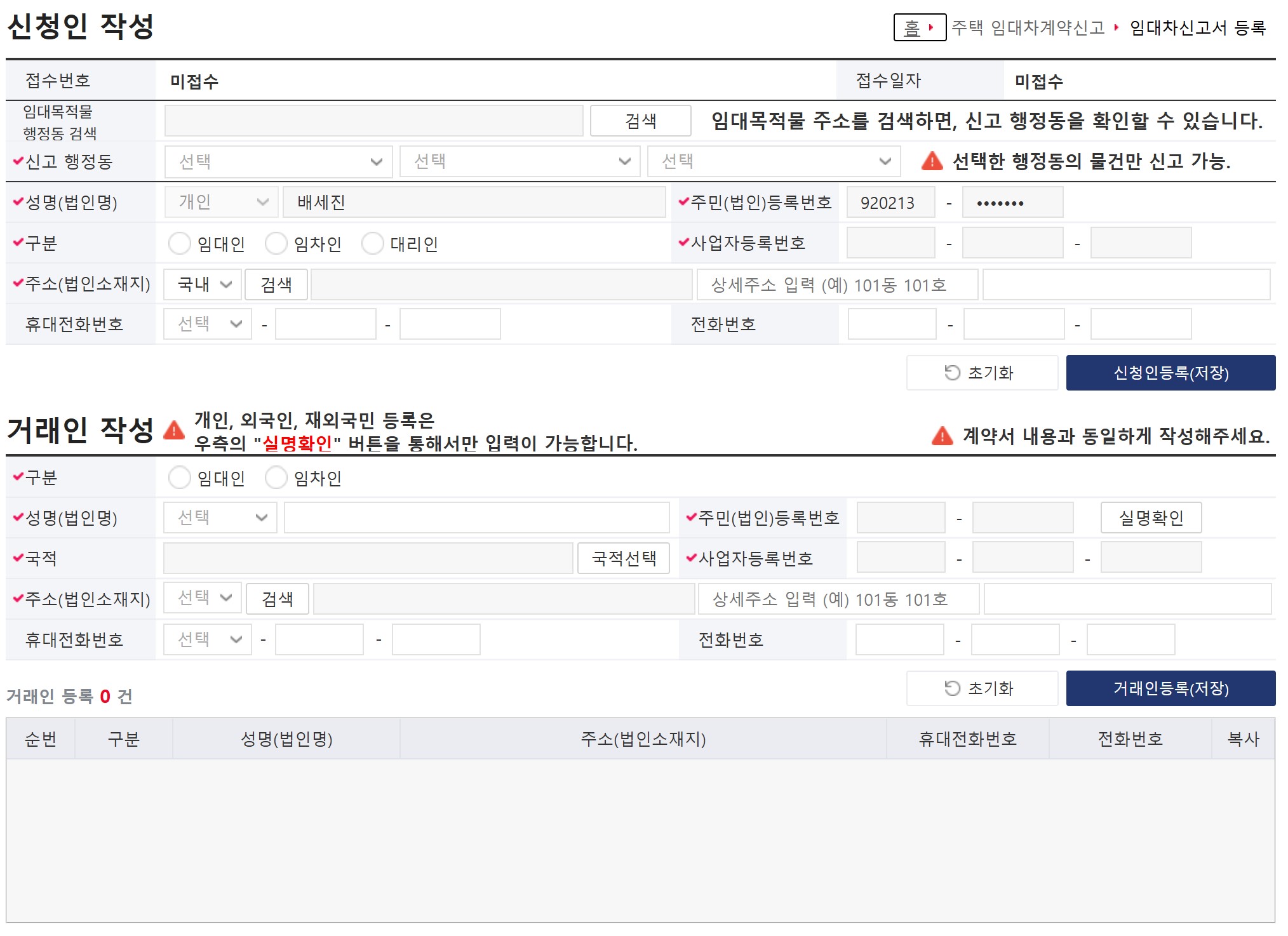Click the 상세주소 입력 detail address field
The image size is (1288, 936).
click(x=838, y=285)
